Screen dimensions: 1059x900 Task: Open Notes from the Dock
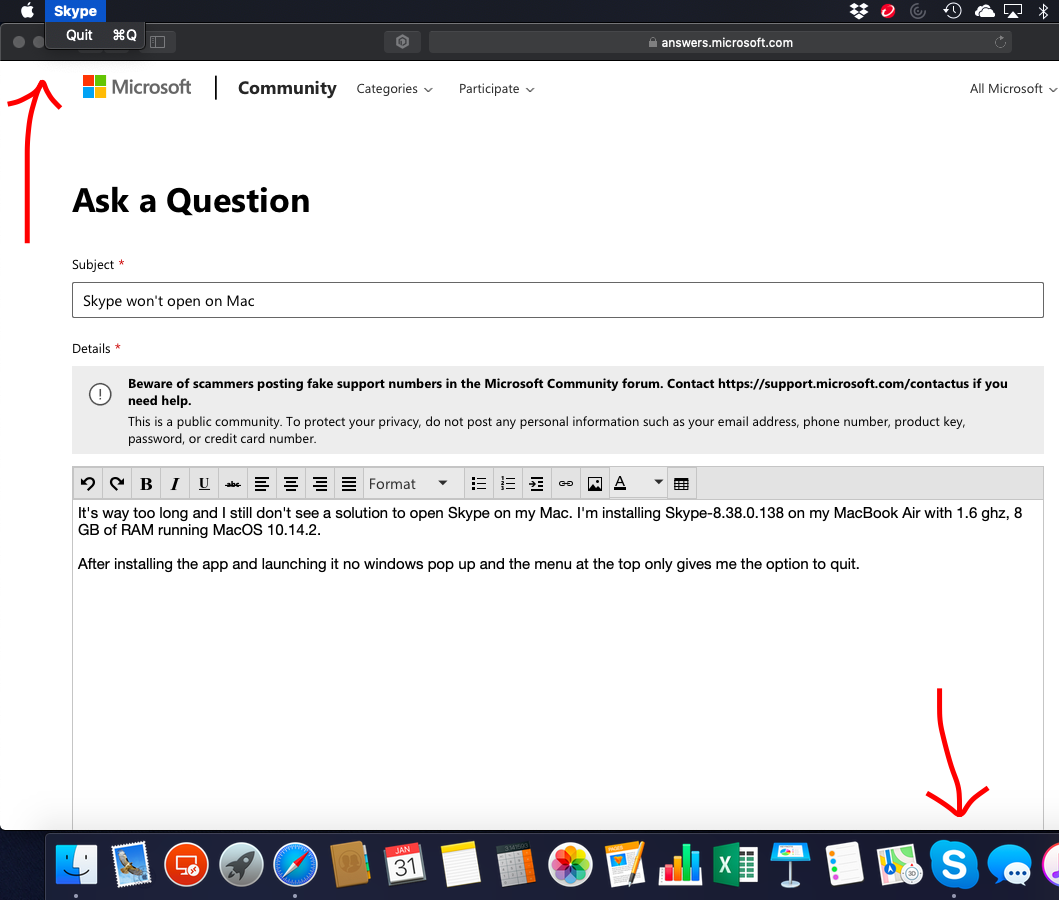pyautogui.click(x=460, y=864)
